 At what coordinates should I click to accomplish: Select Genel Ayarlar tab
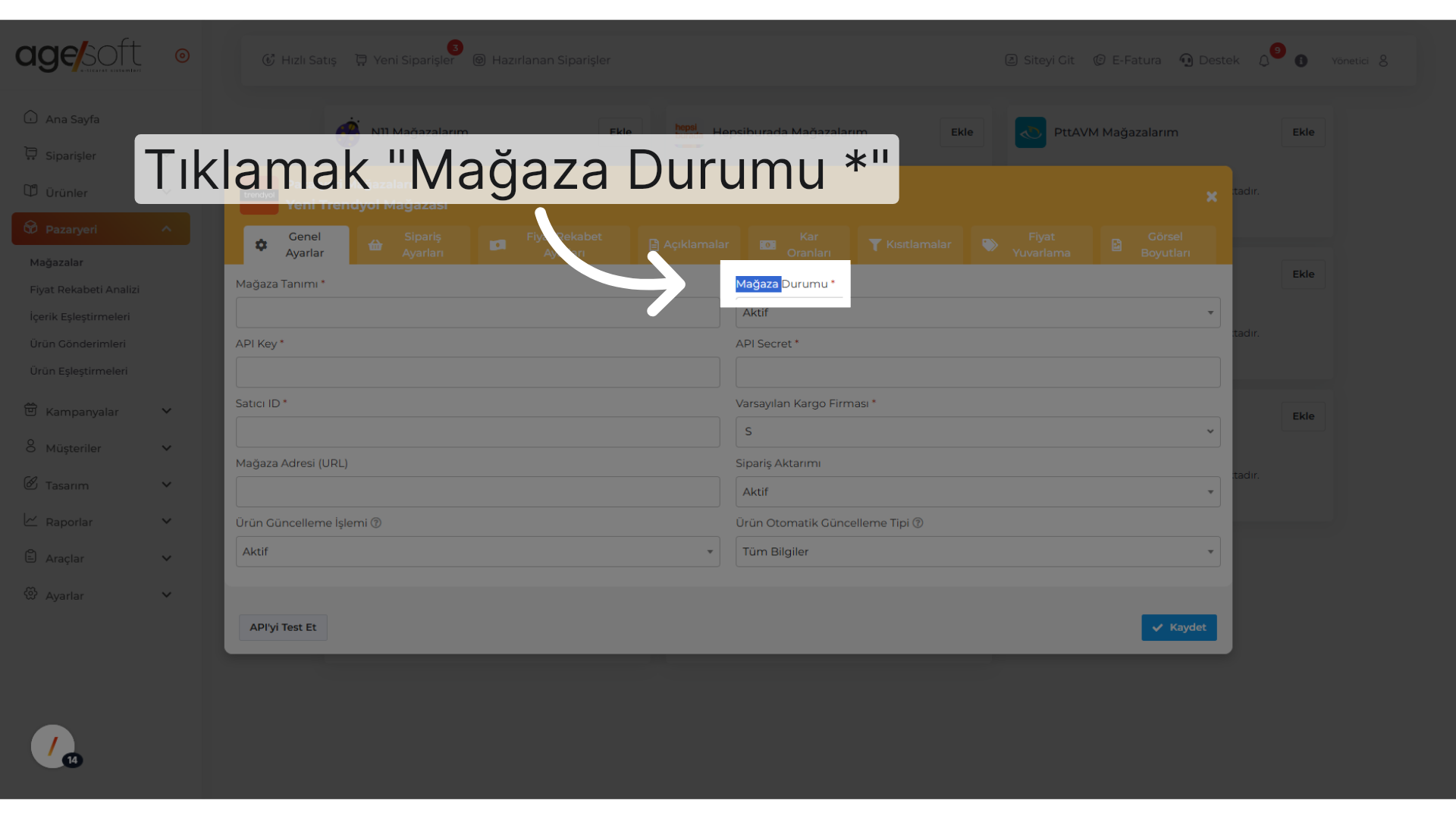click(296, 244)
